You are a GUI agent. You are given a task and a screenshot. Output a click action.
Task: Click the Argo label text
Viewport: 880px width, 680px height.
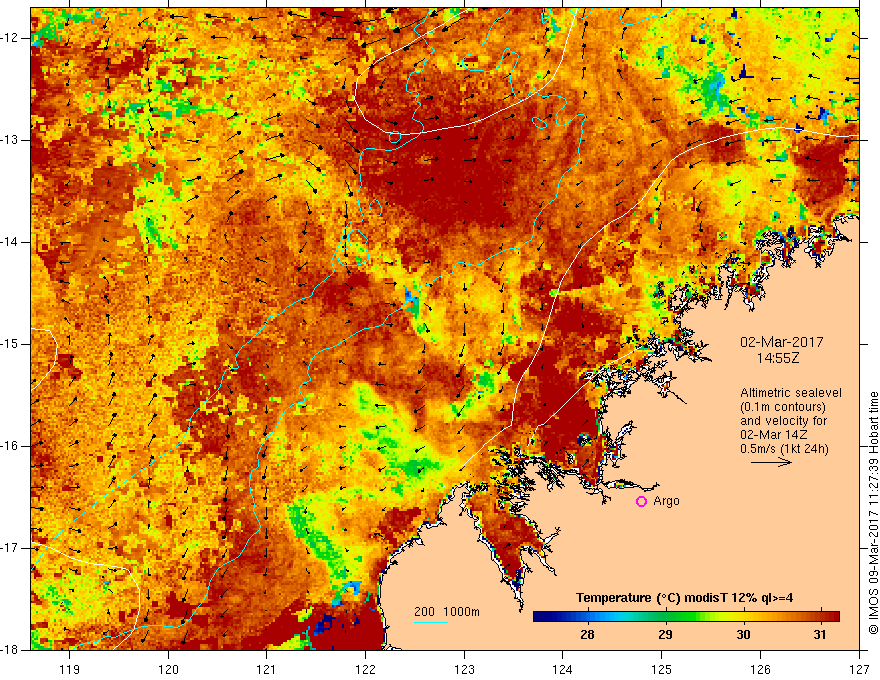tap(666, 501)
